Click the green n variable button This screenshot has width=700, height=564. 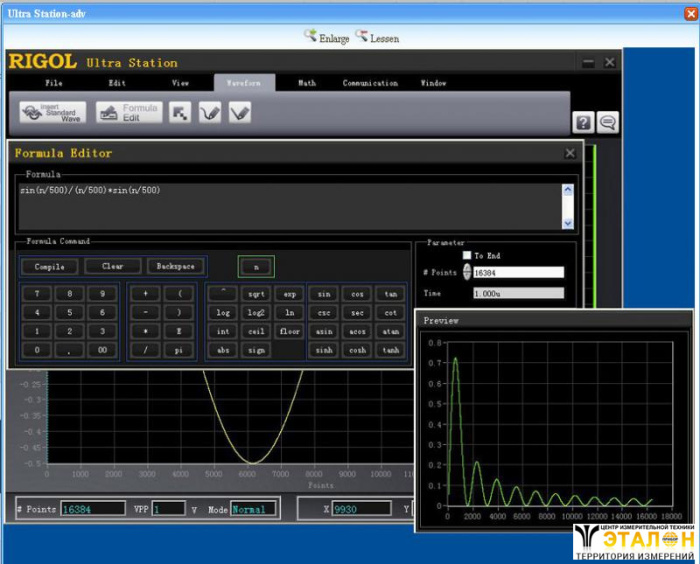click(256, 267)
